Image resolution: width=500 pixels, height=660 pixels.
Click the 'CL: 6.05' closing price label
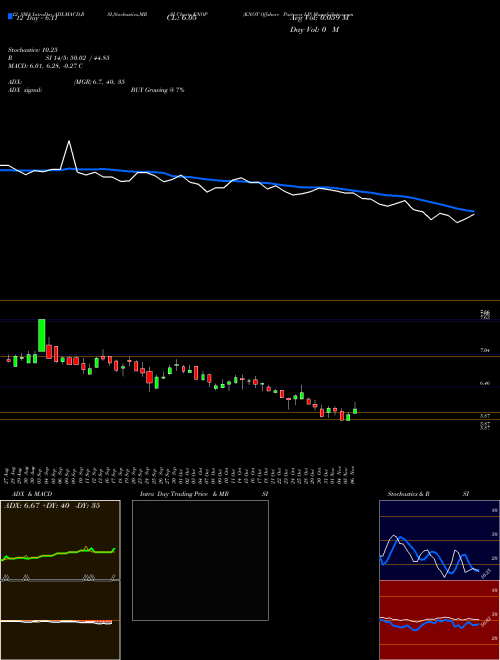182,19
